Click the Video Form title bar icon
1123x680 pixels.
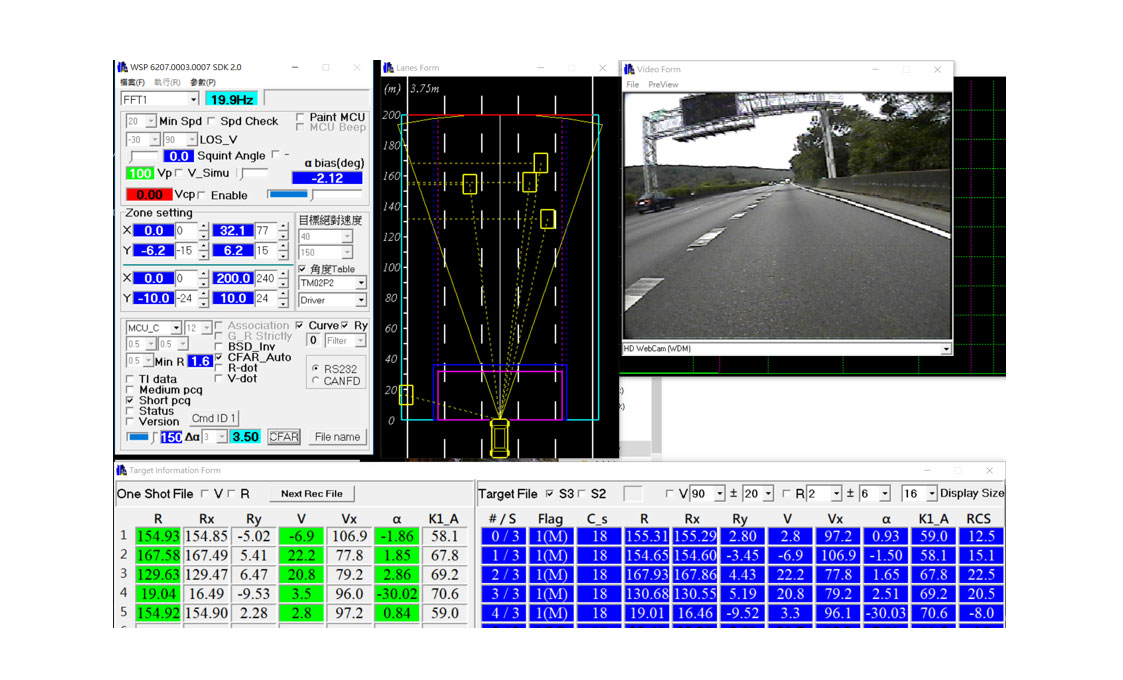point(629,69)
